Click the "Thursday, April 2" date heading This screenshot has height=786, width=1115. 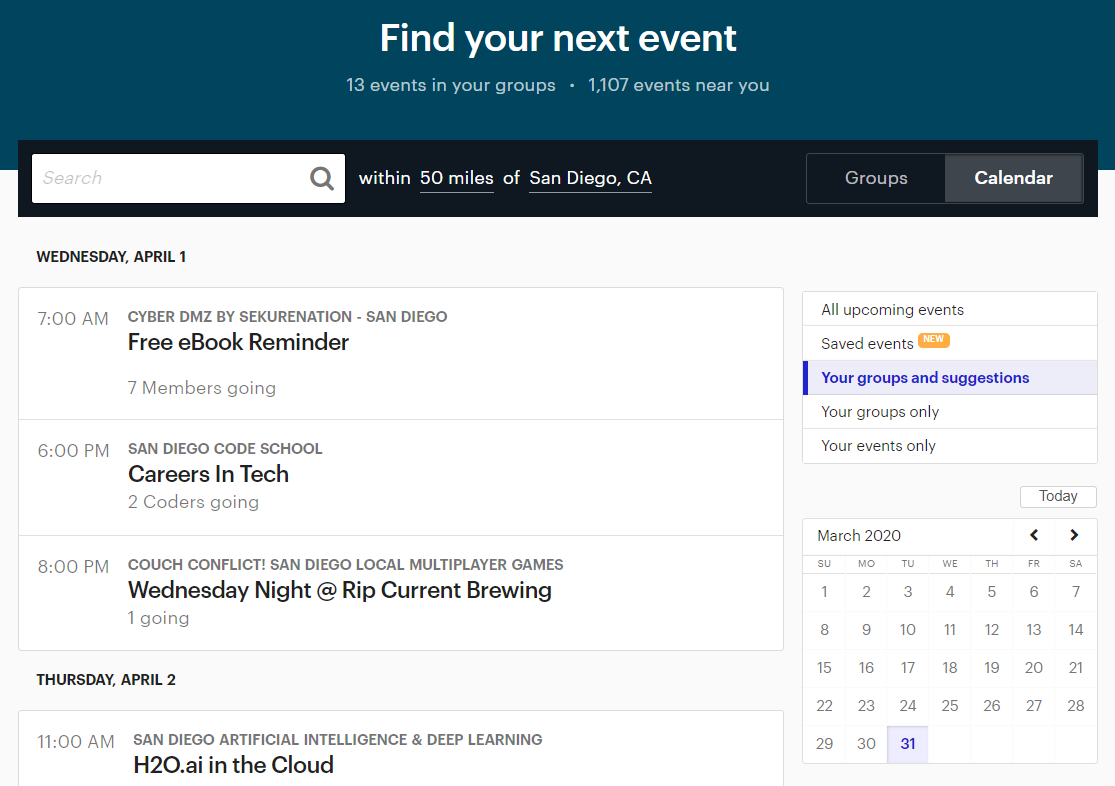[x=106, y=680]
